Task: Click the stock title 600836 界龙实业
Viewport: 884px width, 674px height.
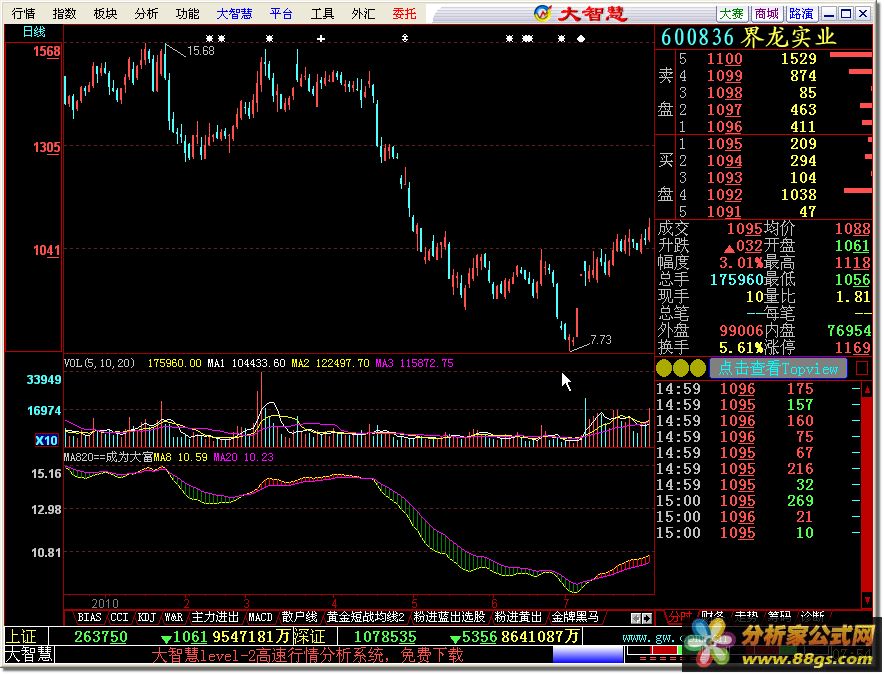Action: pos(748,38)
